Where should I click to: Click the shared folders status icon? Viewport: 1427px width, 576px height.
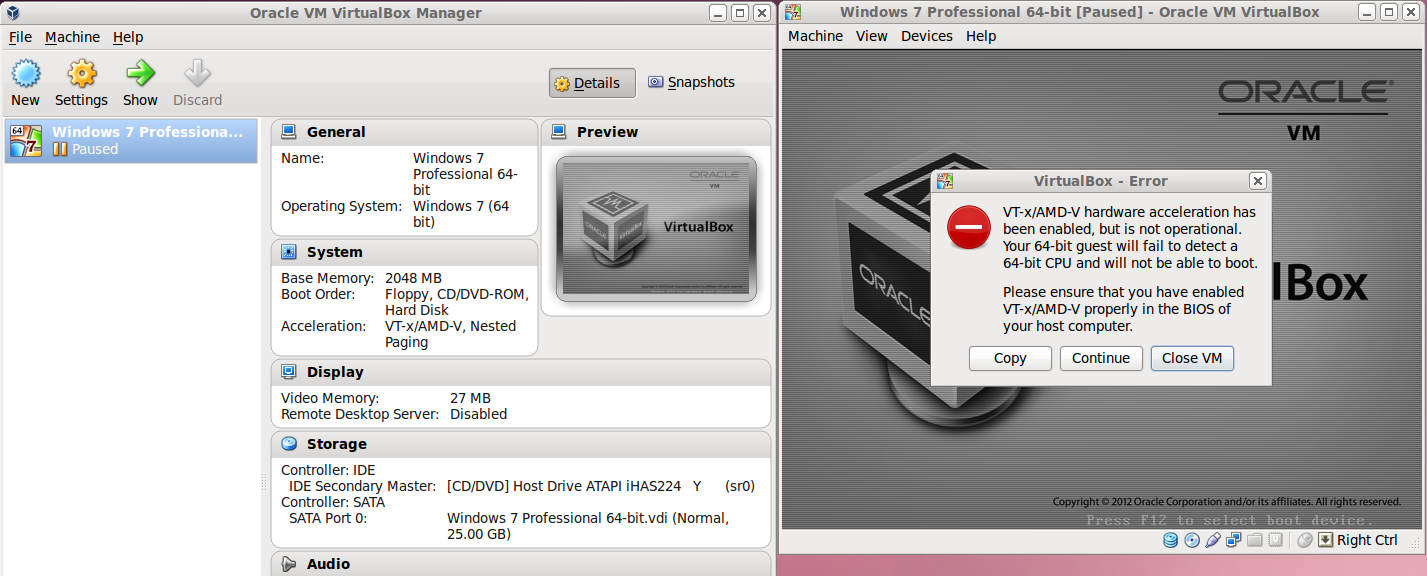click(x=1254, y=540)
